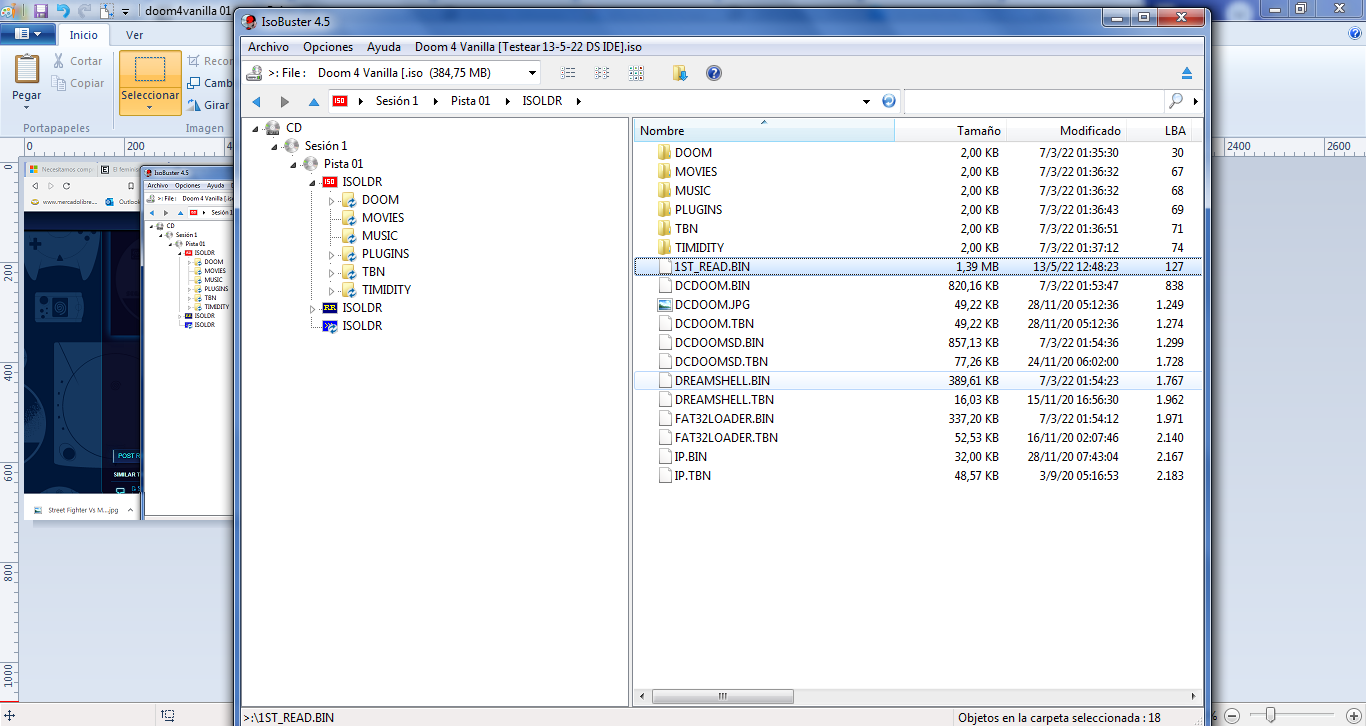This screenshot has width=1366, height=726.
Task: Open the File image selector dropdown
Action: [532, 73]
